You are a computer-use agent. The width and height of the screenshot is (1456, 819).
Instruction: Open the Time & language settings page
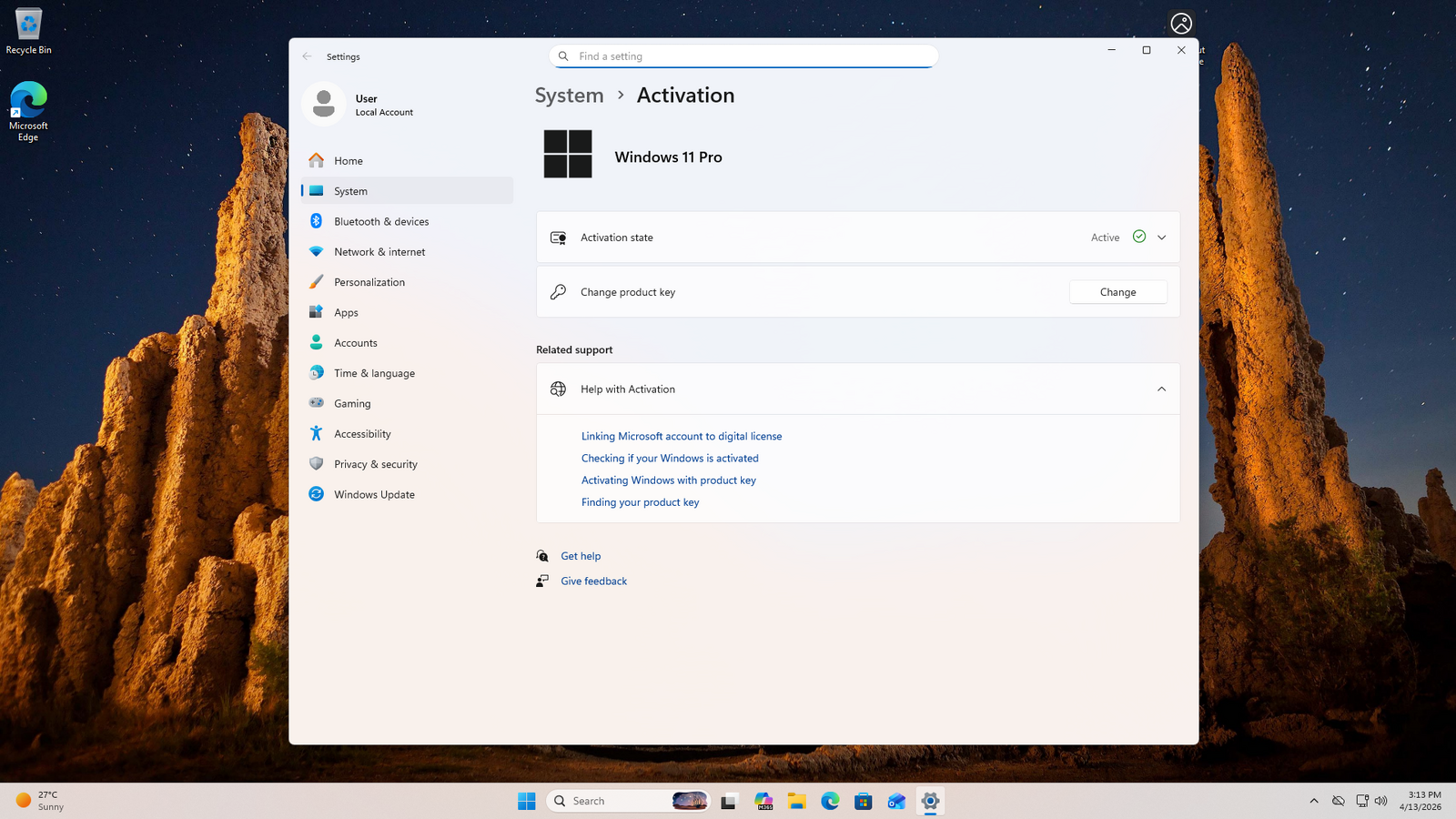[373, 373]
